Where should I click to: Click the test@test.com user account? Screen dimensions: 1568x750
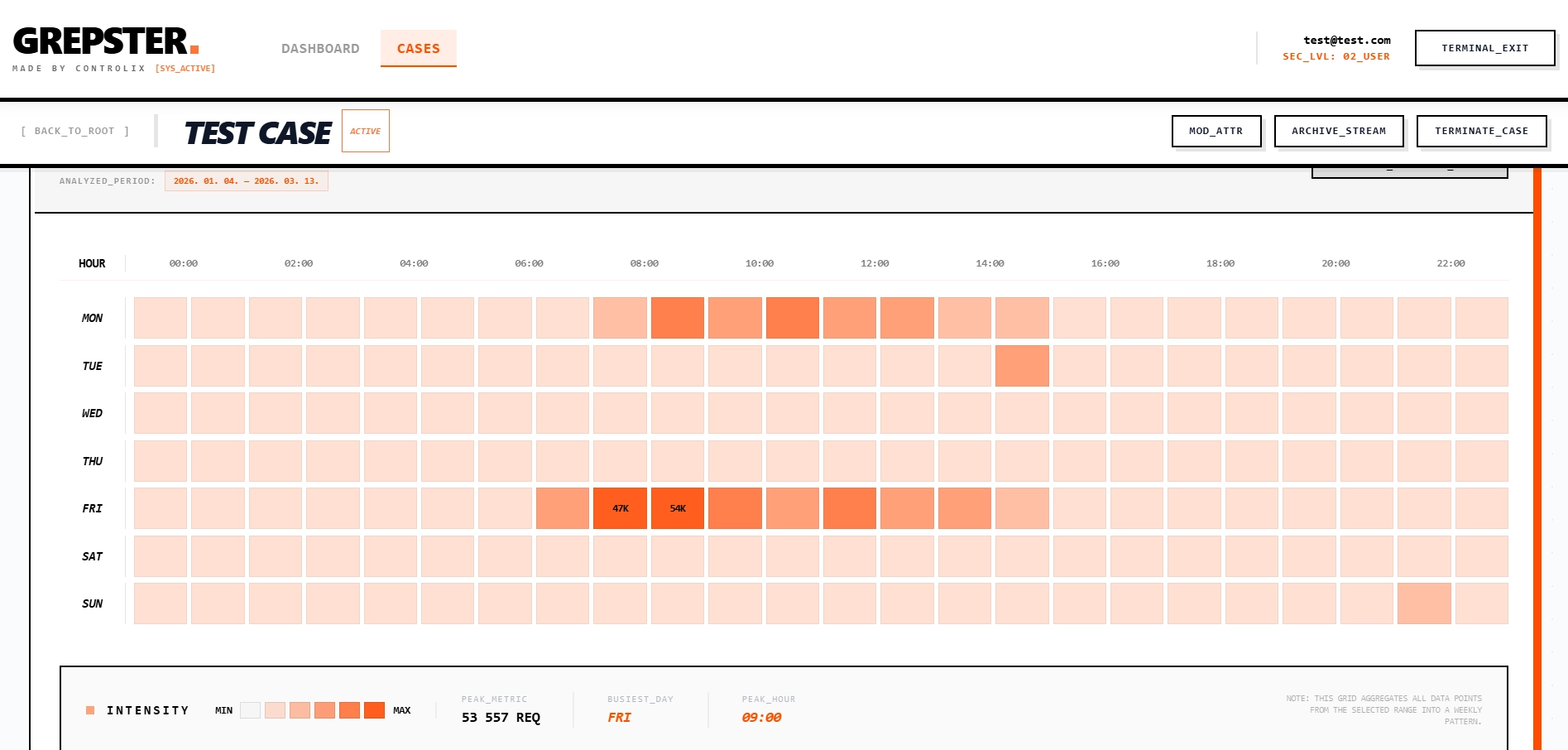click(x=1346, y=41)
